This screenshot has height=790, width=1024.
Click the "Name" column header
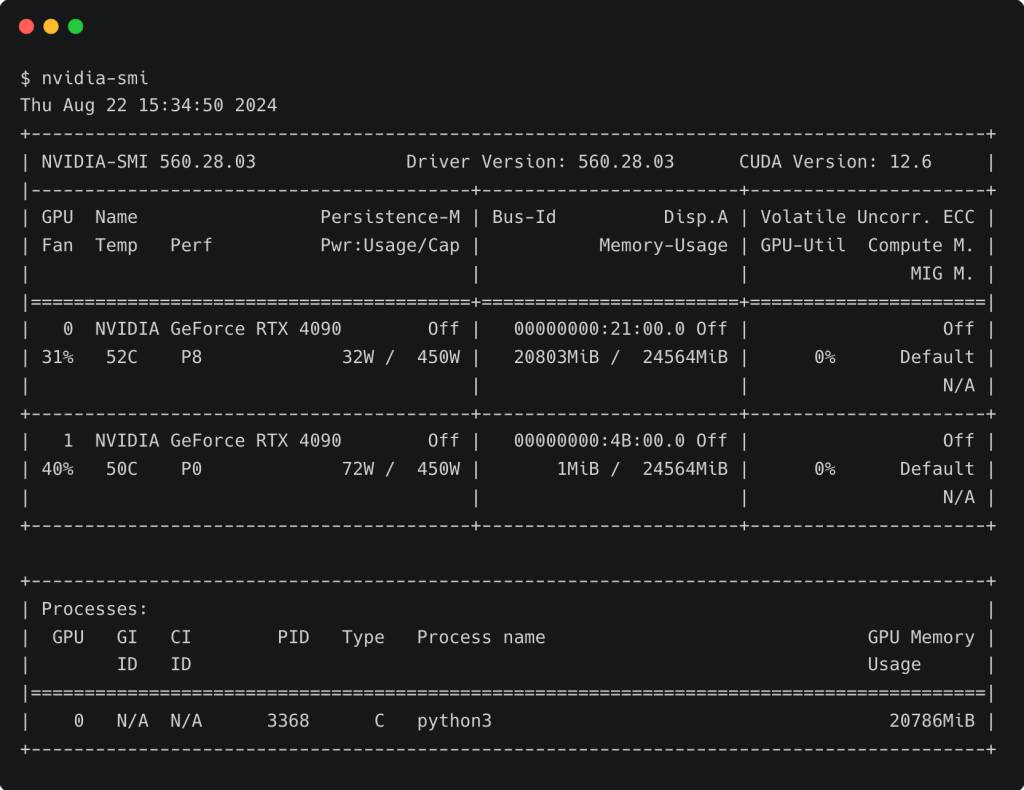click(116, 217)
